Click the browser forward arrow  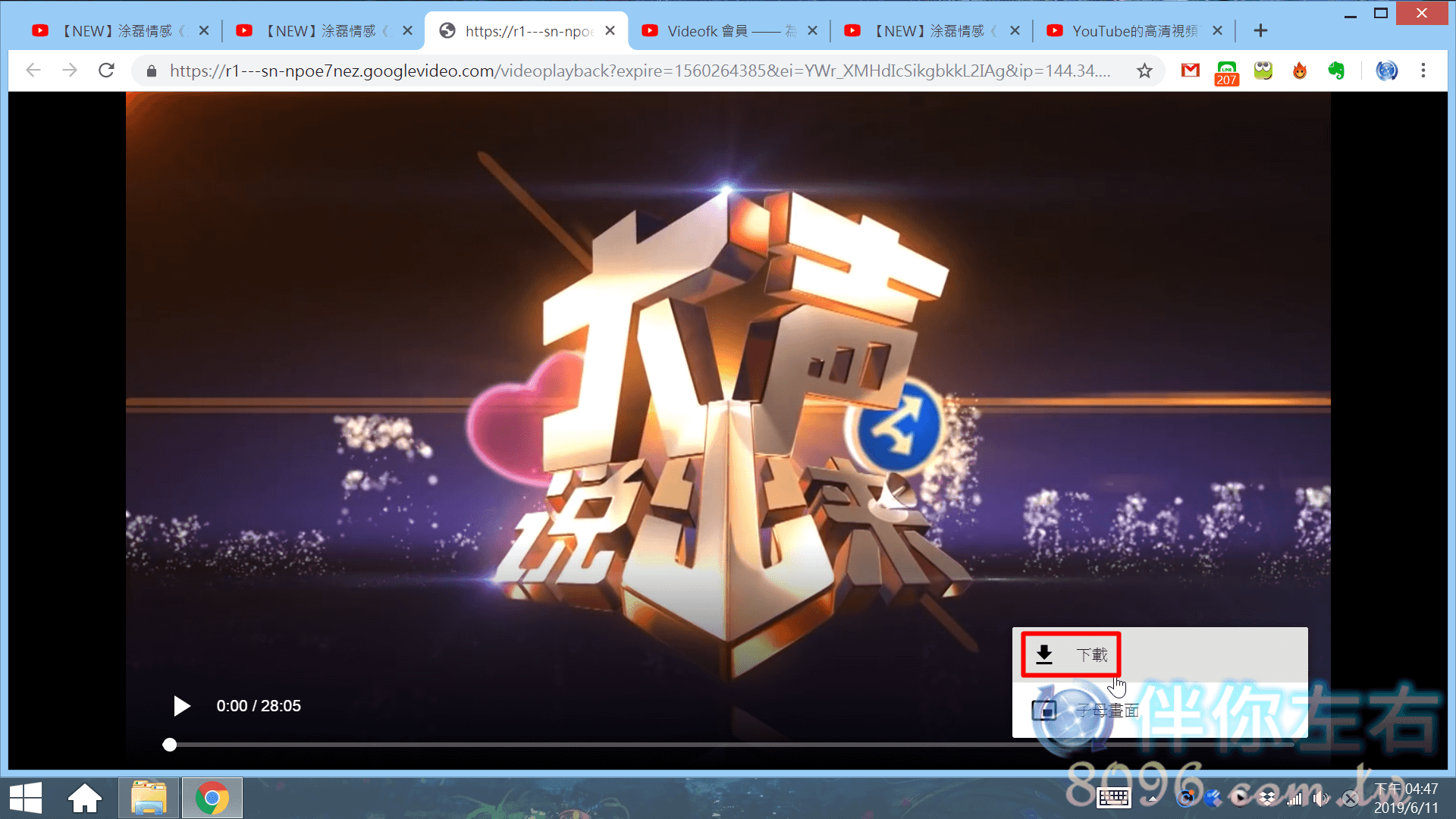click(70, 71)
